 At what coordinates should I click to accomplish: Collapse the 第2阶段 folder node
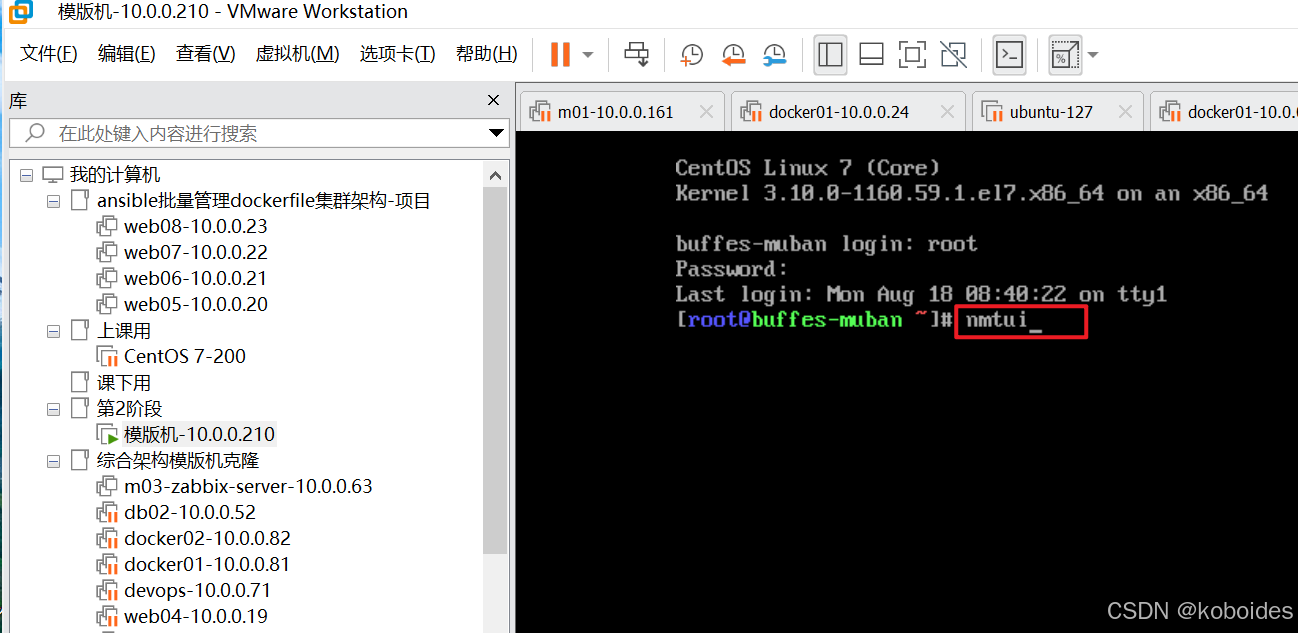[x=53, y=409]
